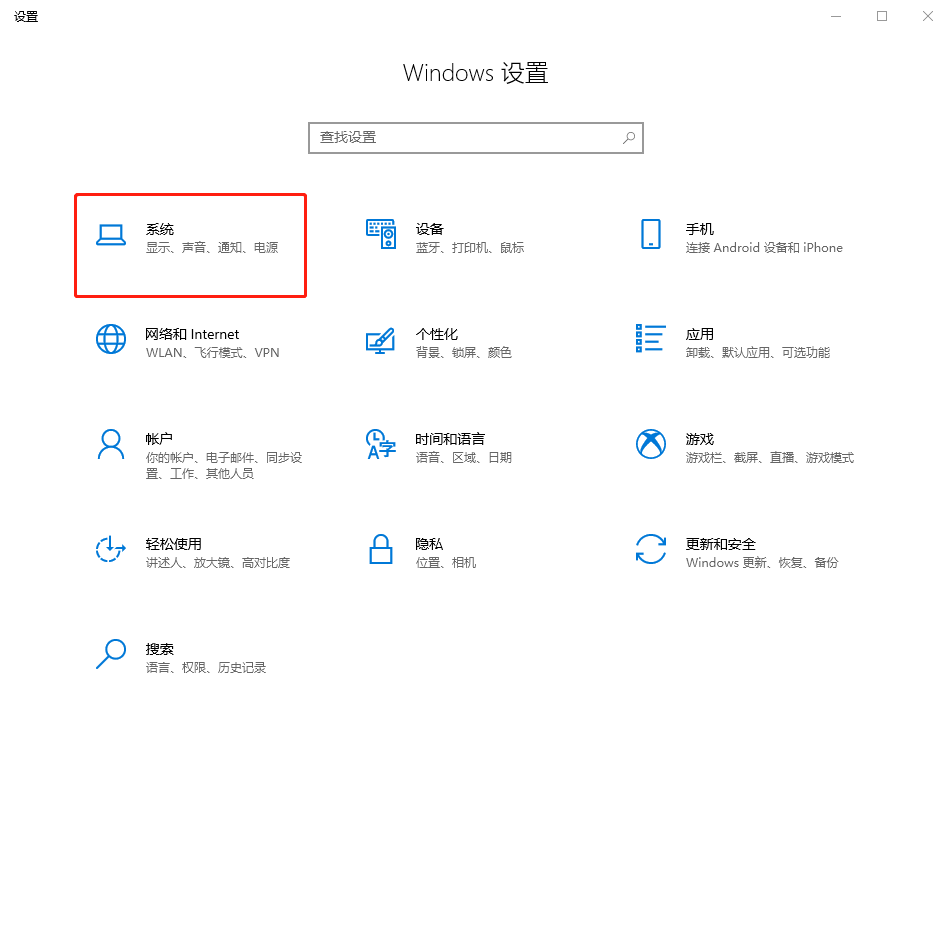Screen dimensions: 951x926
Task: Select the 个性化 category title
Action: coord(437,334)
